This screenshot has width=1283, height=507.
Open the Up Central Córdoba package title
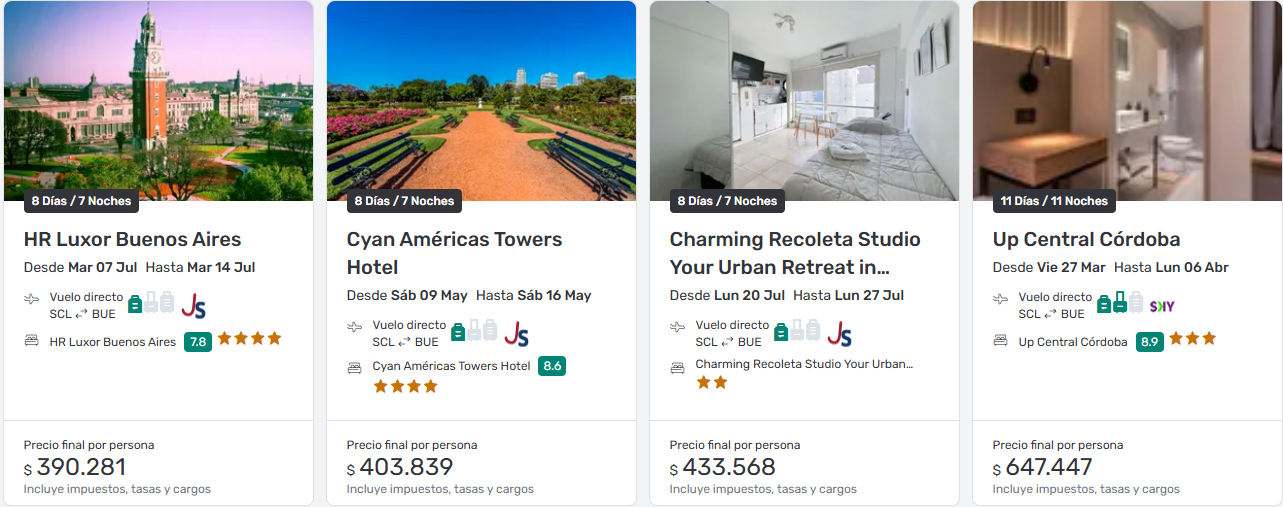1086,240
